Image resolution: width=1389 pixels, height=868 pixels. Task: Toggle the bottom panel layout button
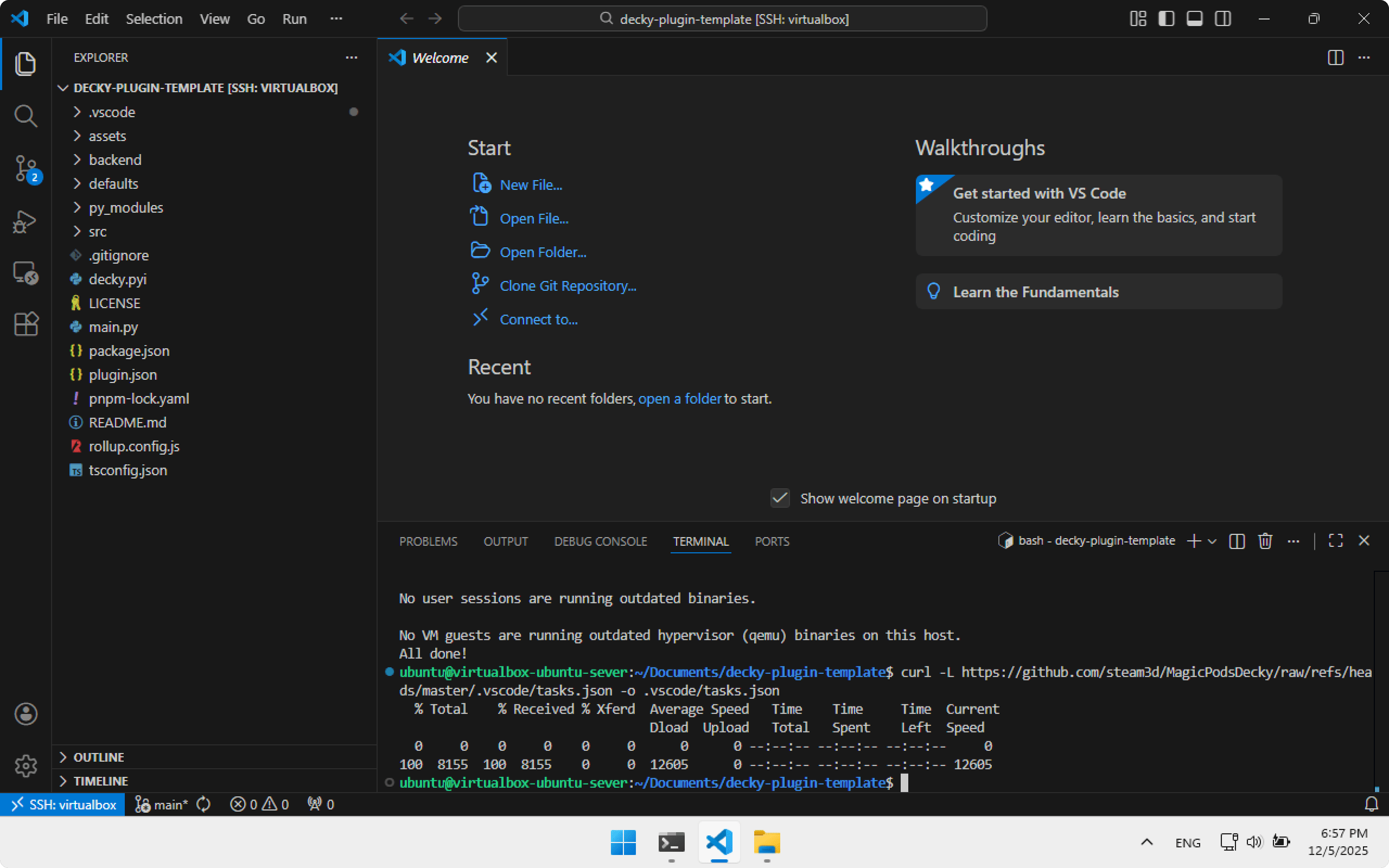point(1194,19)
